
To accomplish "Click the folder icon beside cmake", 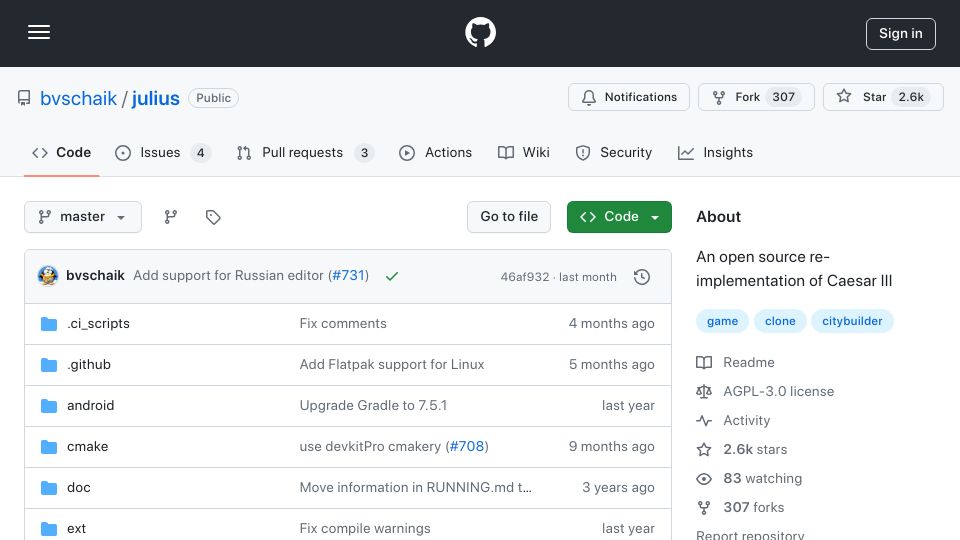I will click(x=49, y=447).
